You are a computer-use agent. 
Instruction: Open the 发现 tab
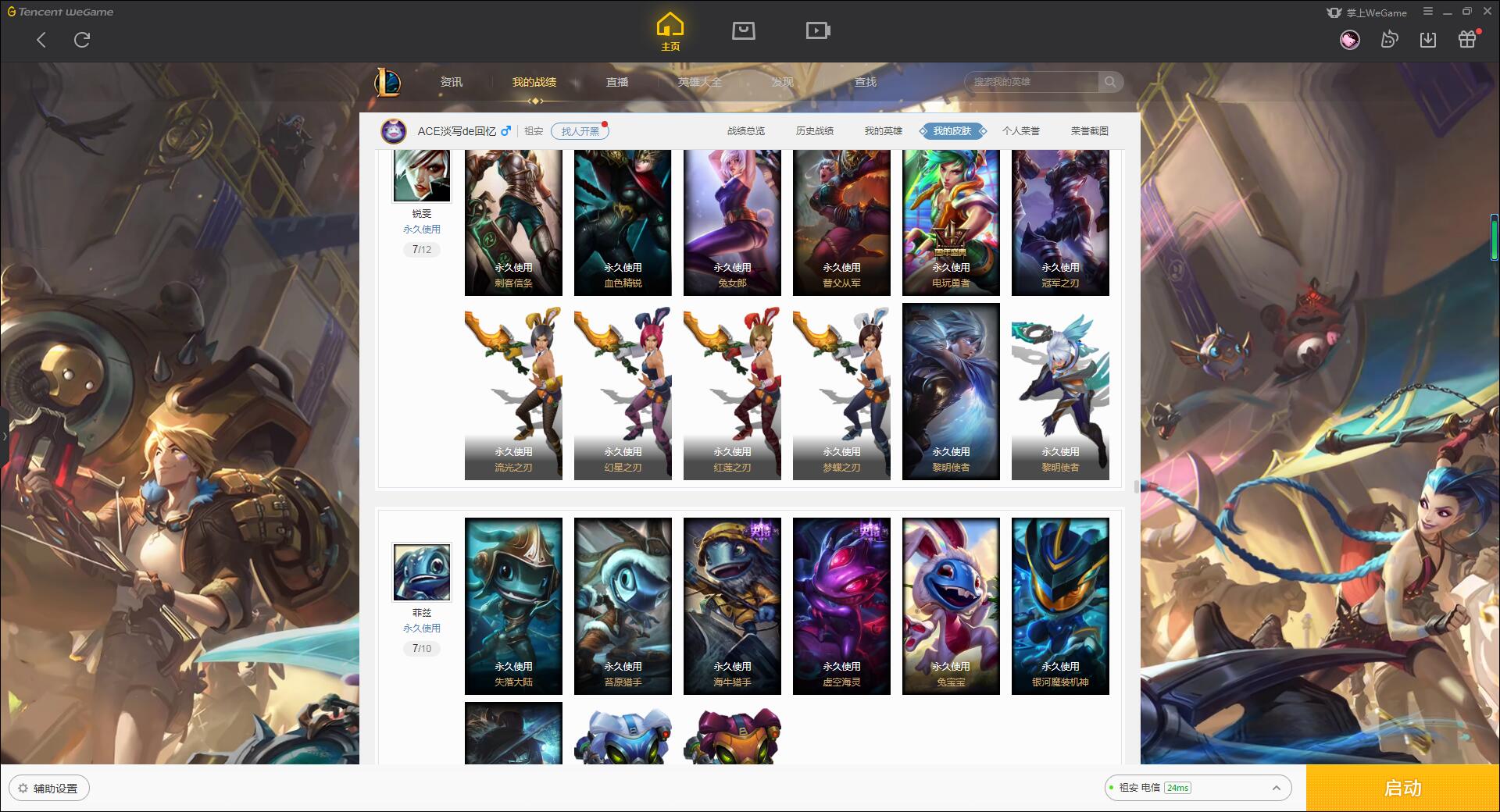click(782, 82)
